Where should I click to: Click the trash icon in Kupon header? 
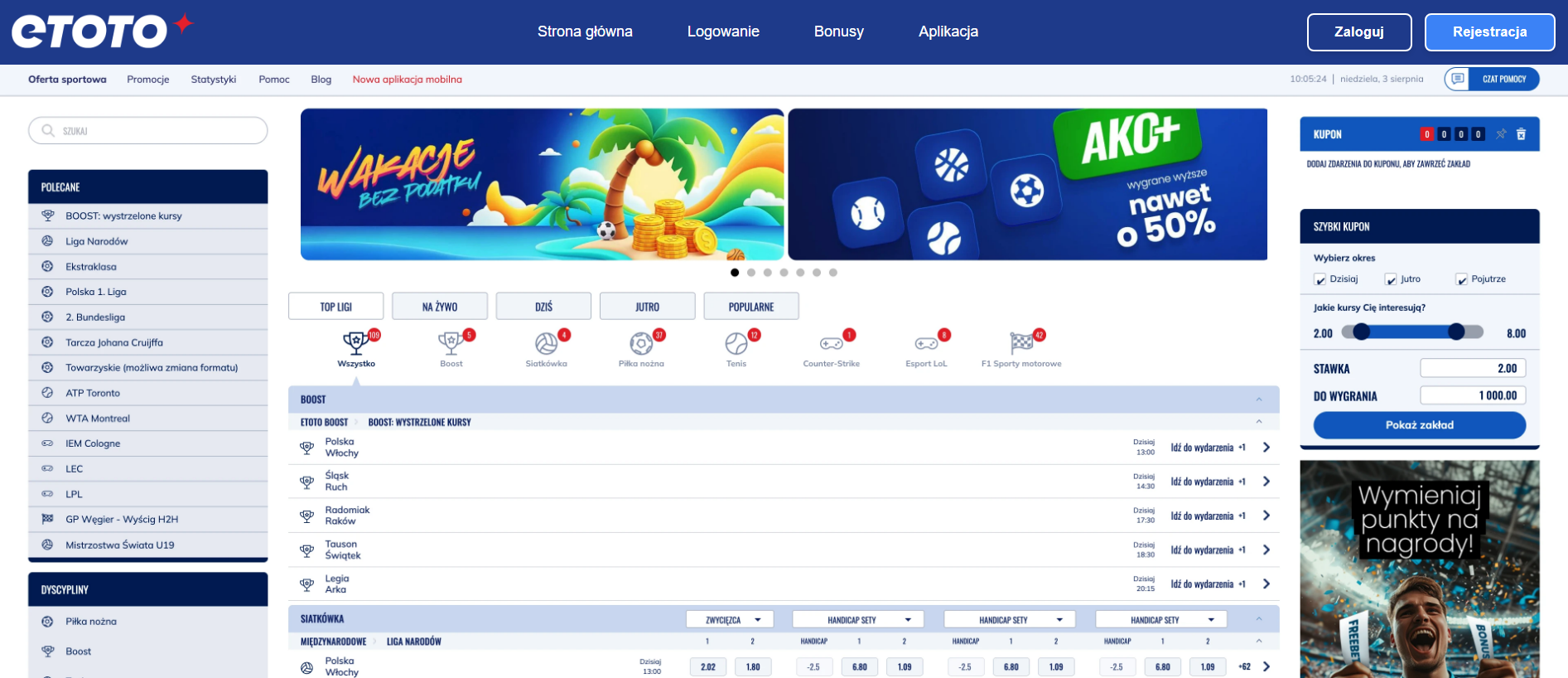click(1521, 134)
